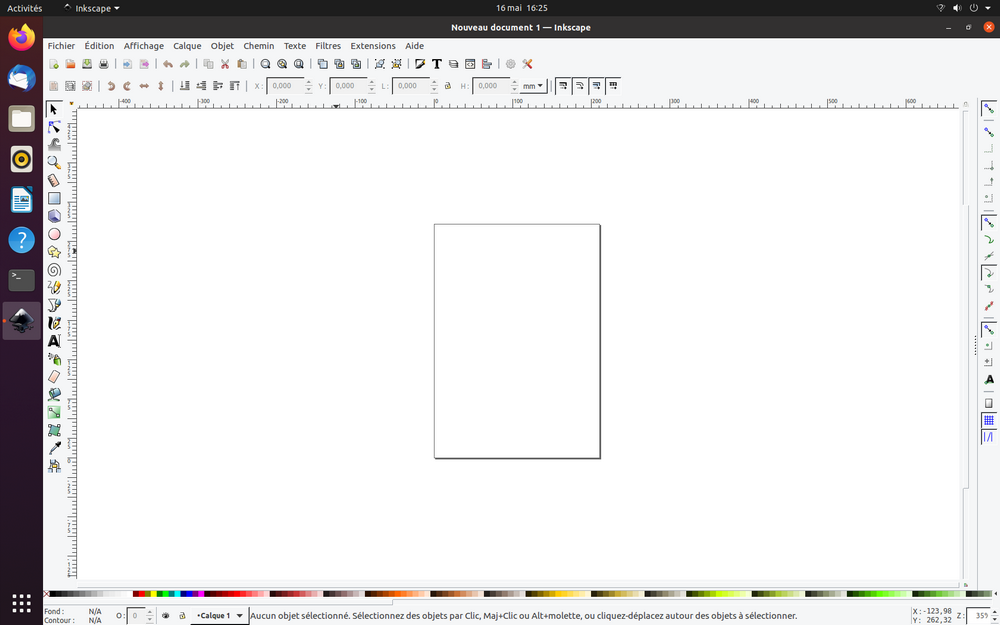Select the Rectangle tool
This screenshot has width=1000, height=625.
pyautogui.click(x=54, y=198)
